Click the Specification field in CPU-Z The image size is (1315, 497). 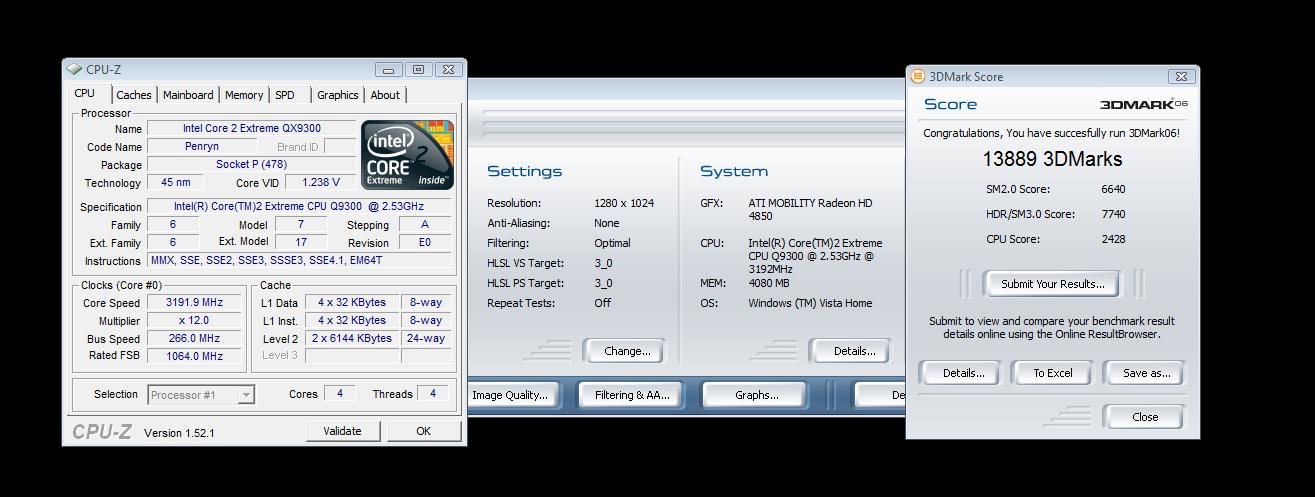coord(299,206)
